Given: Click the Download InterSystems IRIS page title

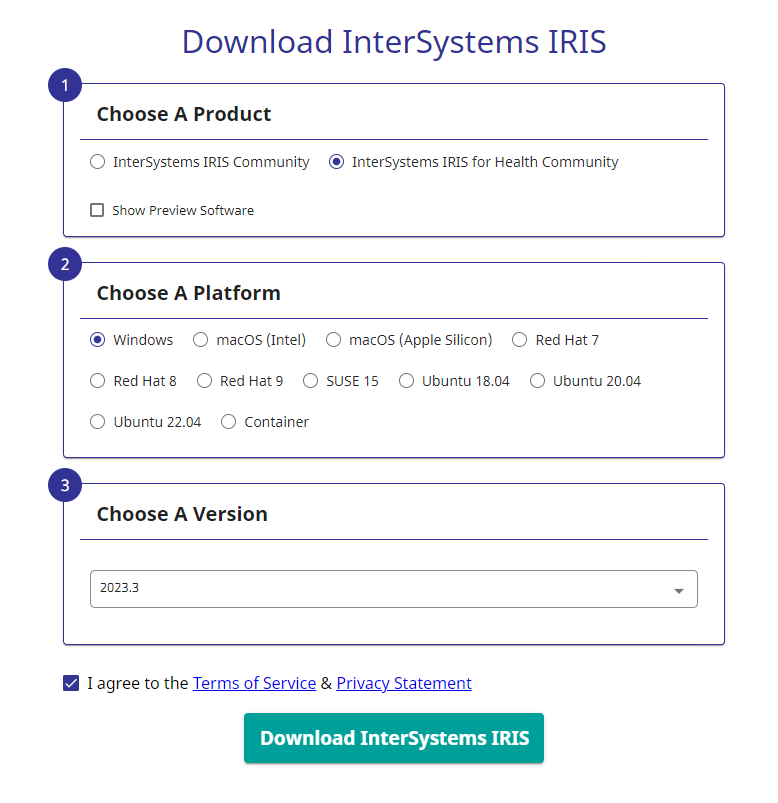Looking at the screenshot, I should tap(394, 41).
